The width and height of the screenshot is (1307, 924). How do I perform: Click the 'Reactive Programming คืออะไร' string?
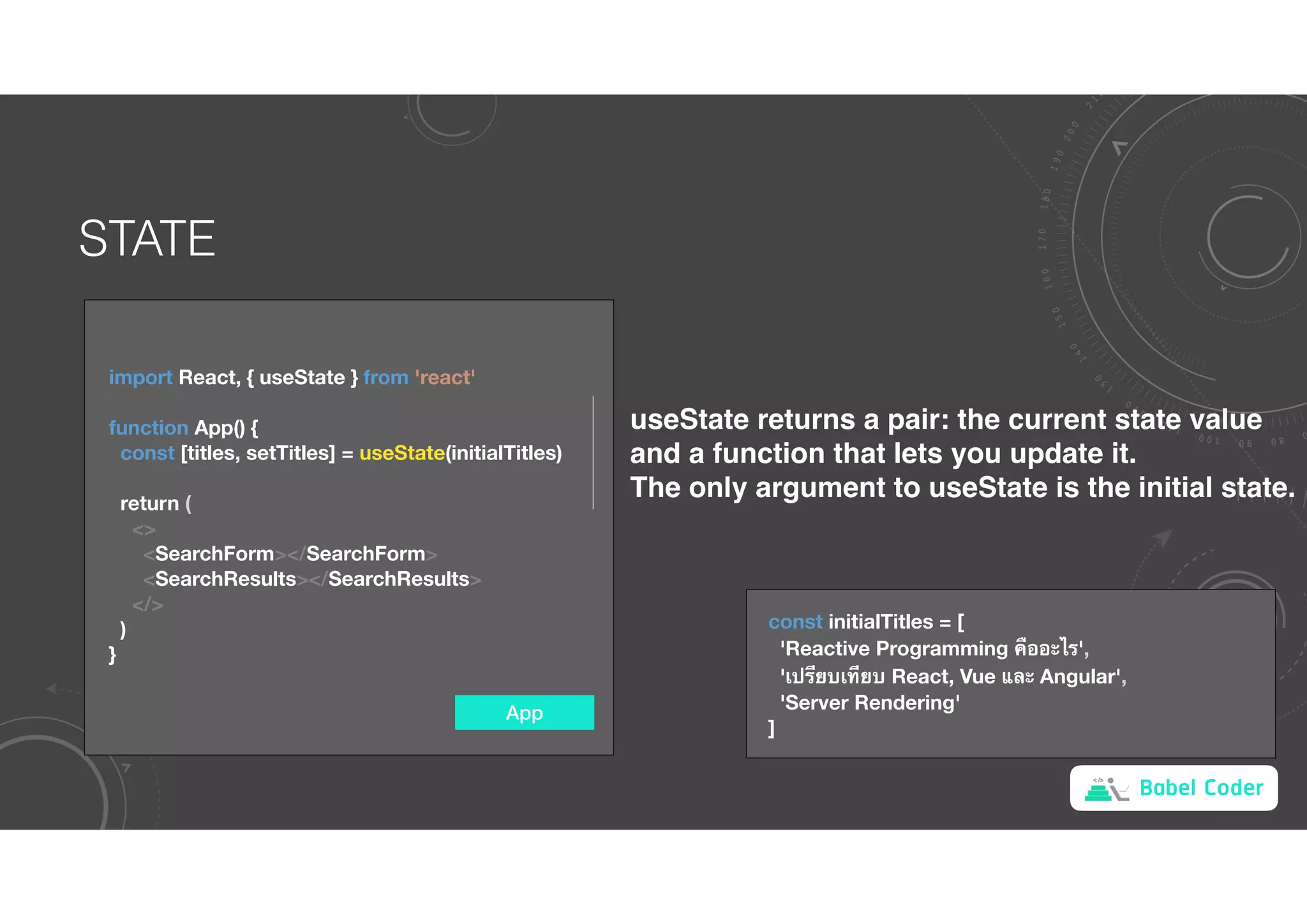tap(934, 648)
